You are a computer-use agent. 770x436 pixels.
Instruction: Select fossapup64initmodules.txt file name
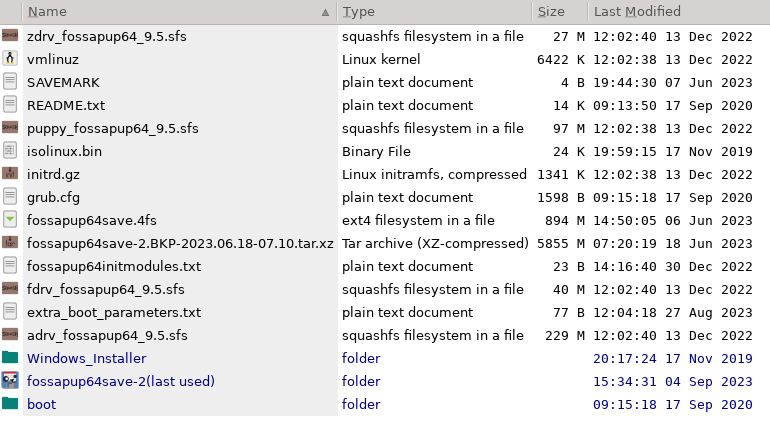pyautogui.click(x=114, y=267)
